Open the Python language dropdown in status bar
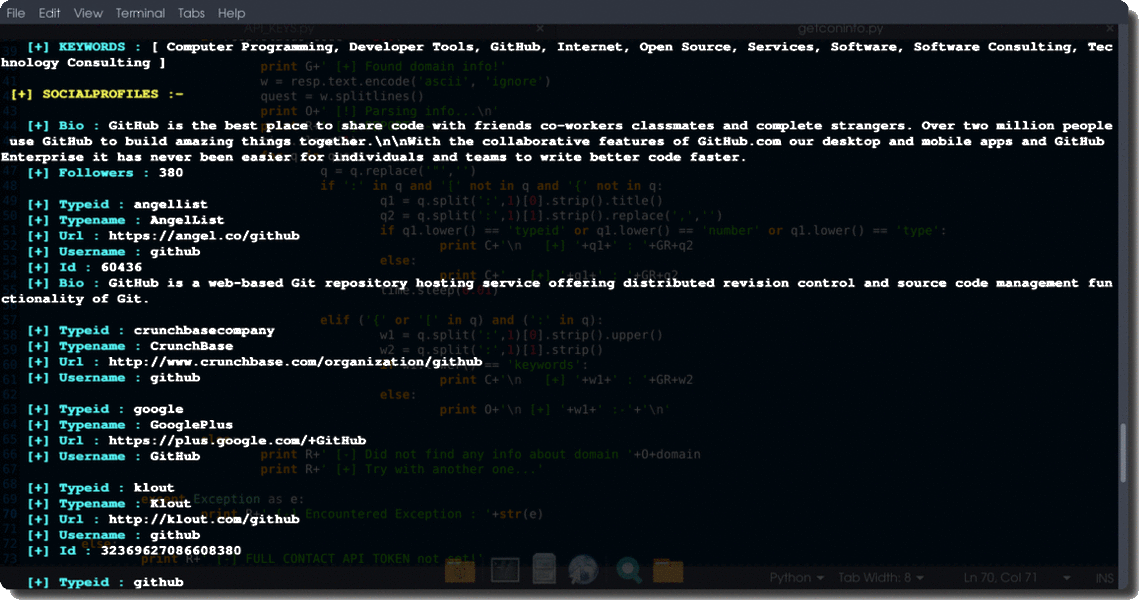The width and height of the screenshot is (1146, 607). (796, 578)
